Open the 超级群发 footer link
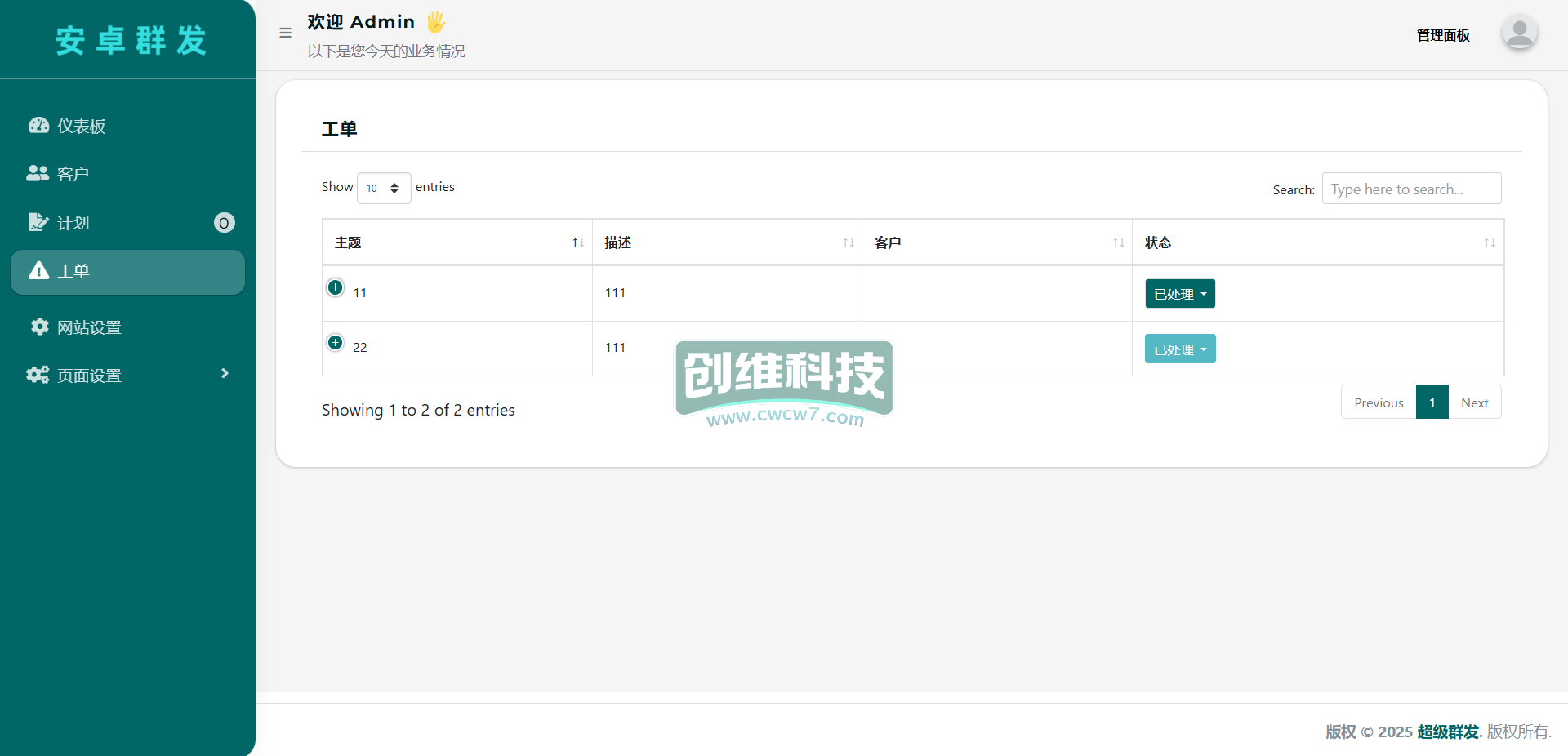This screenshot has height=756, width=1568. coord(1447,732)
